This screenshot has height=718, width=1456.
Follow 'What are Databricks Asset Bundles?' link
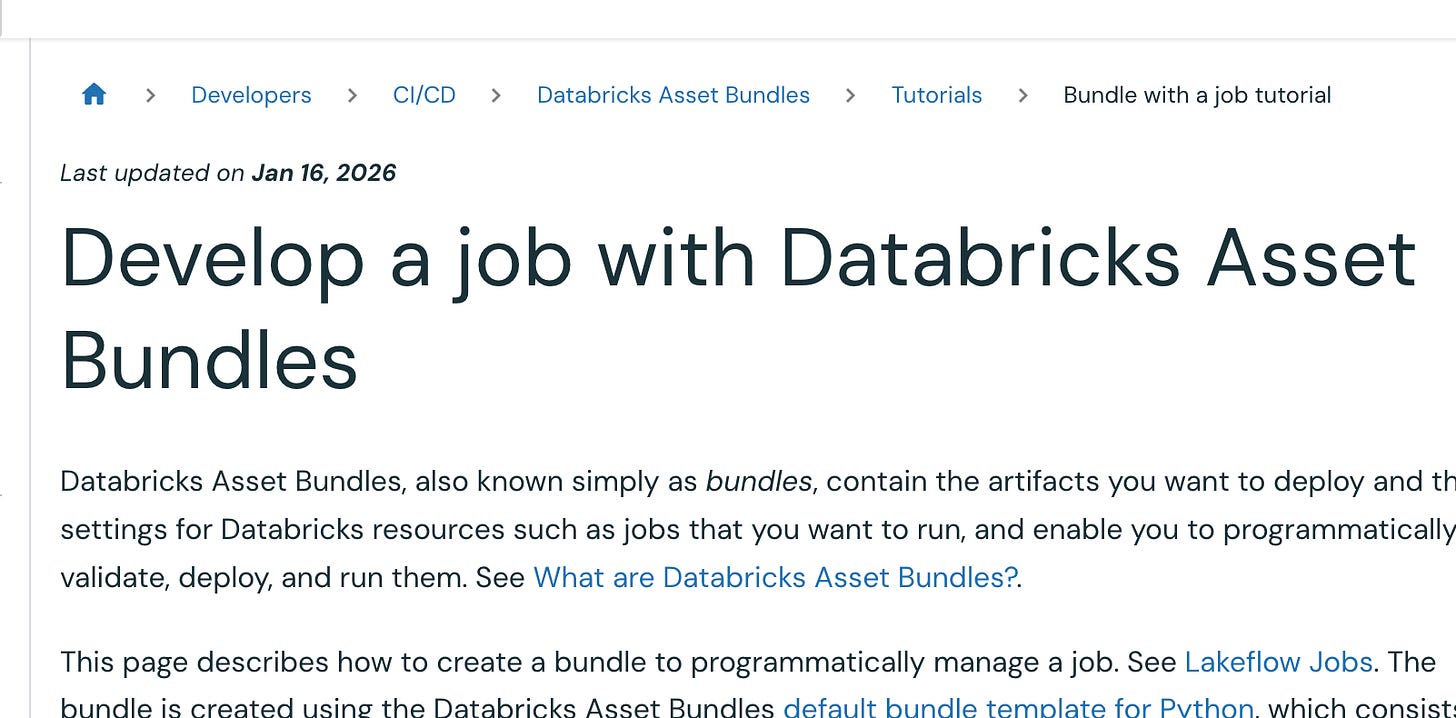(x=775, y=577)
